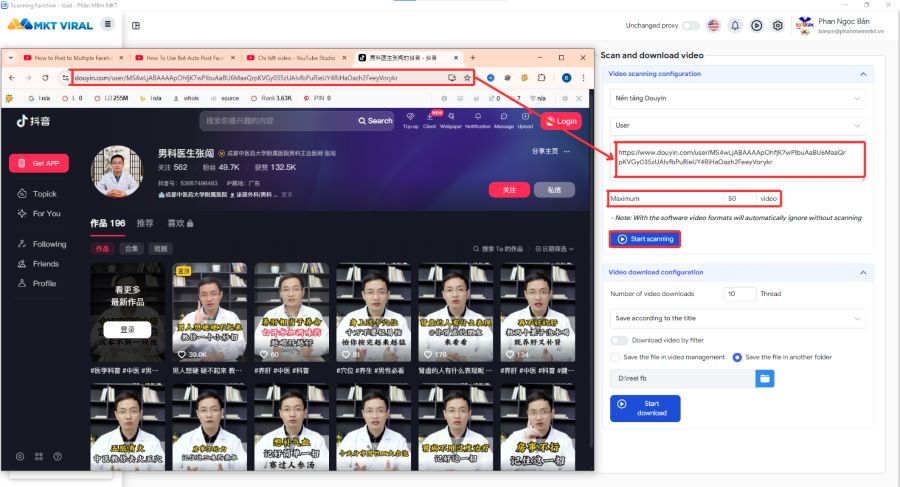Open Following in Douyin sidebar
Screen dimensions: 900x487
tap(42, 244)
